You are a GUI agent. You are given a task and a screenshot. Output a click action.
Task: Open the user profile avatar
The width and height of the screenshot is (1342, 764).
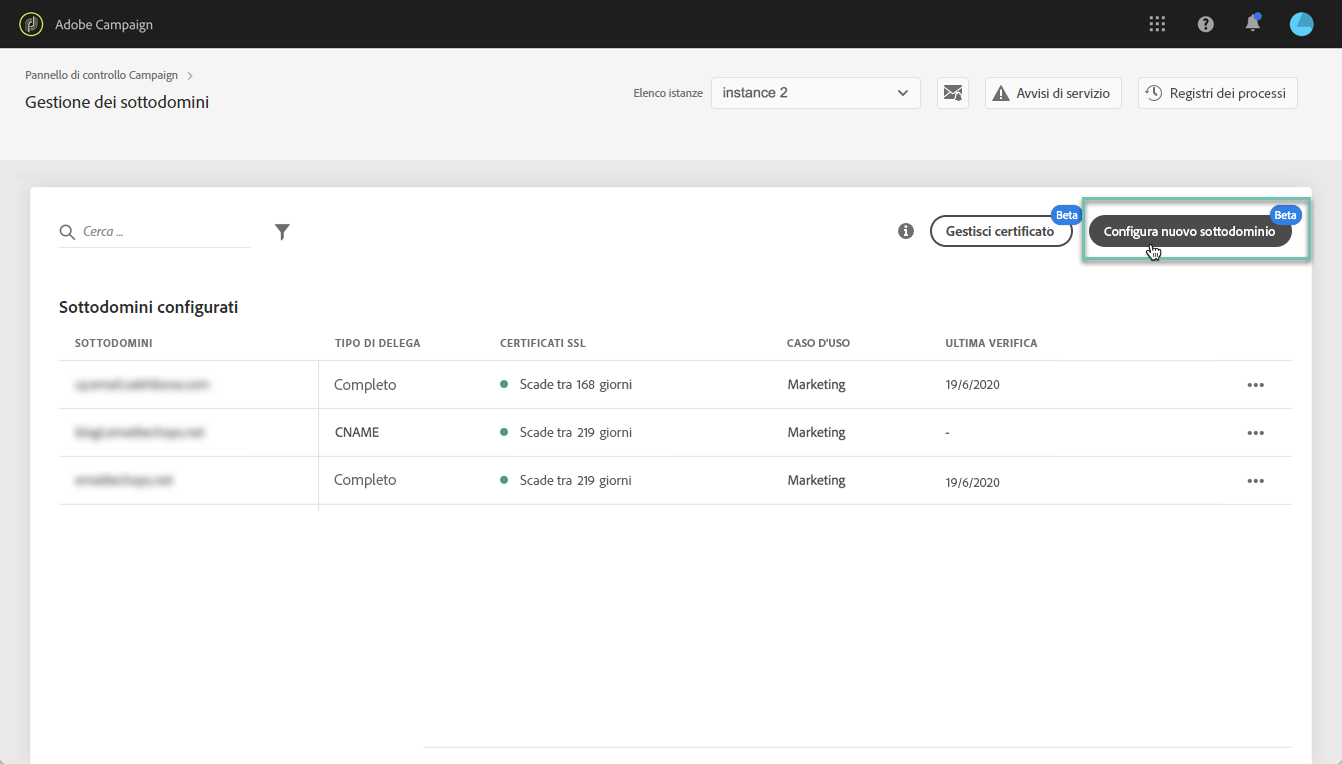click(1301, 24)
